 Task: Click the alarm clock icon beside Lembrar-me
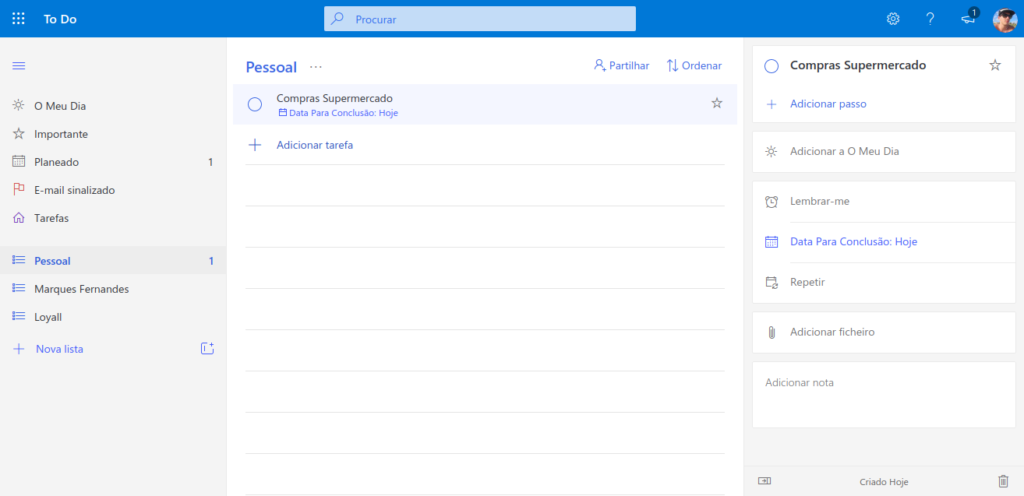pyautogui.click(x=771, y=202)
